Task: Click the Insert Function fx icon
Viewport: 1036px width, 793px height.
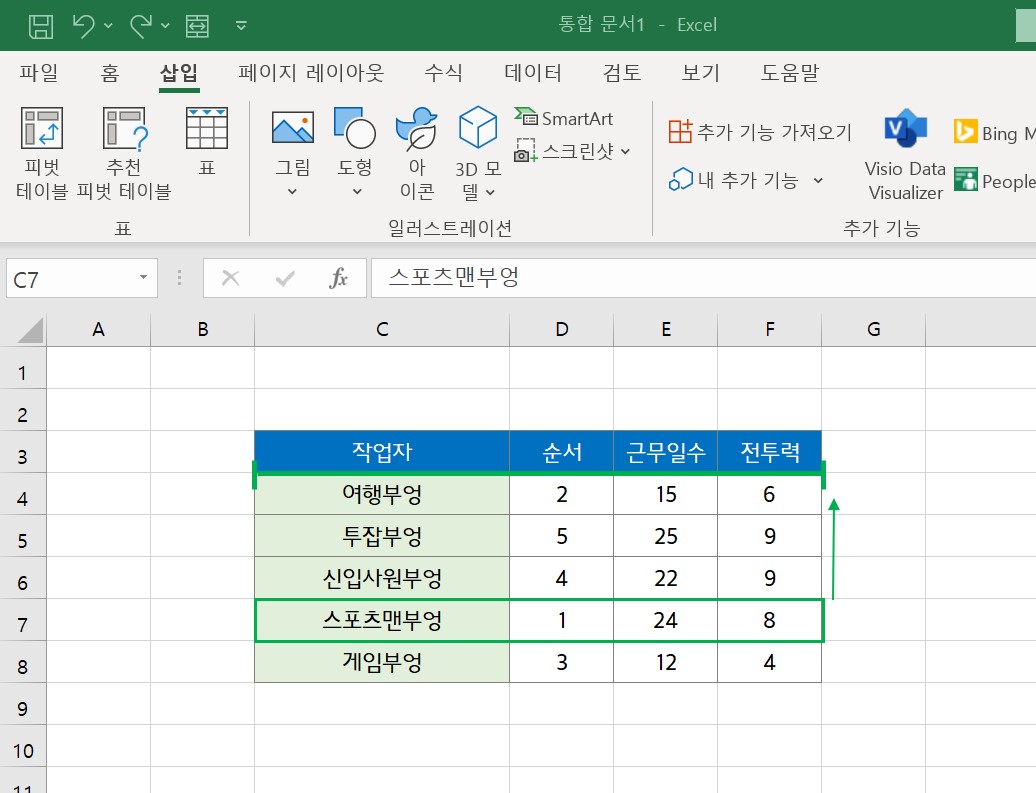Action: pyautogui.click(x=338, y=278)
